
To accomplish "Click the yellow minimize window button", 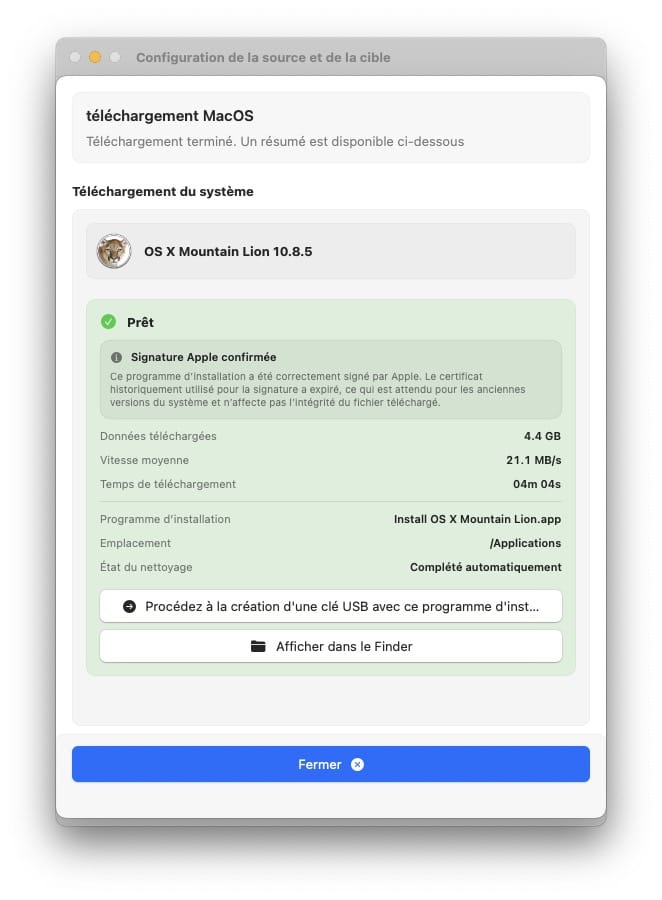I will point(95,58).
